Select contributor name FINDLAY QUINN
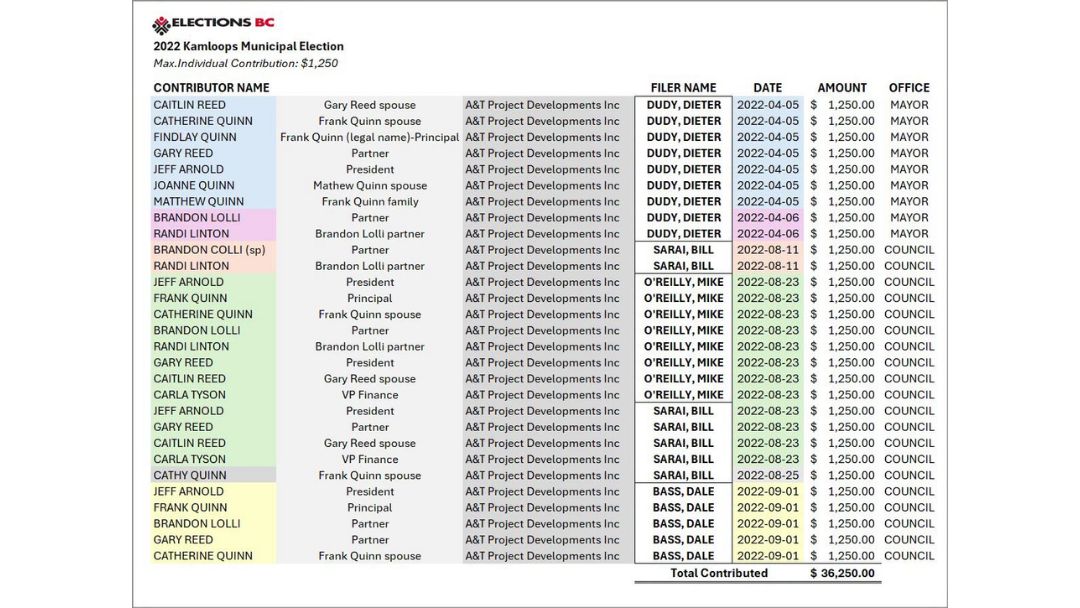The height and width of the screenshot is (608, 1080). pos(195,137)
